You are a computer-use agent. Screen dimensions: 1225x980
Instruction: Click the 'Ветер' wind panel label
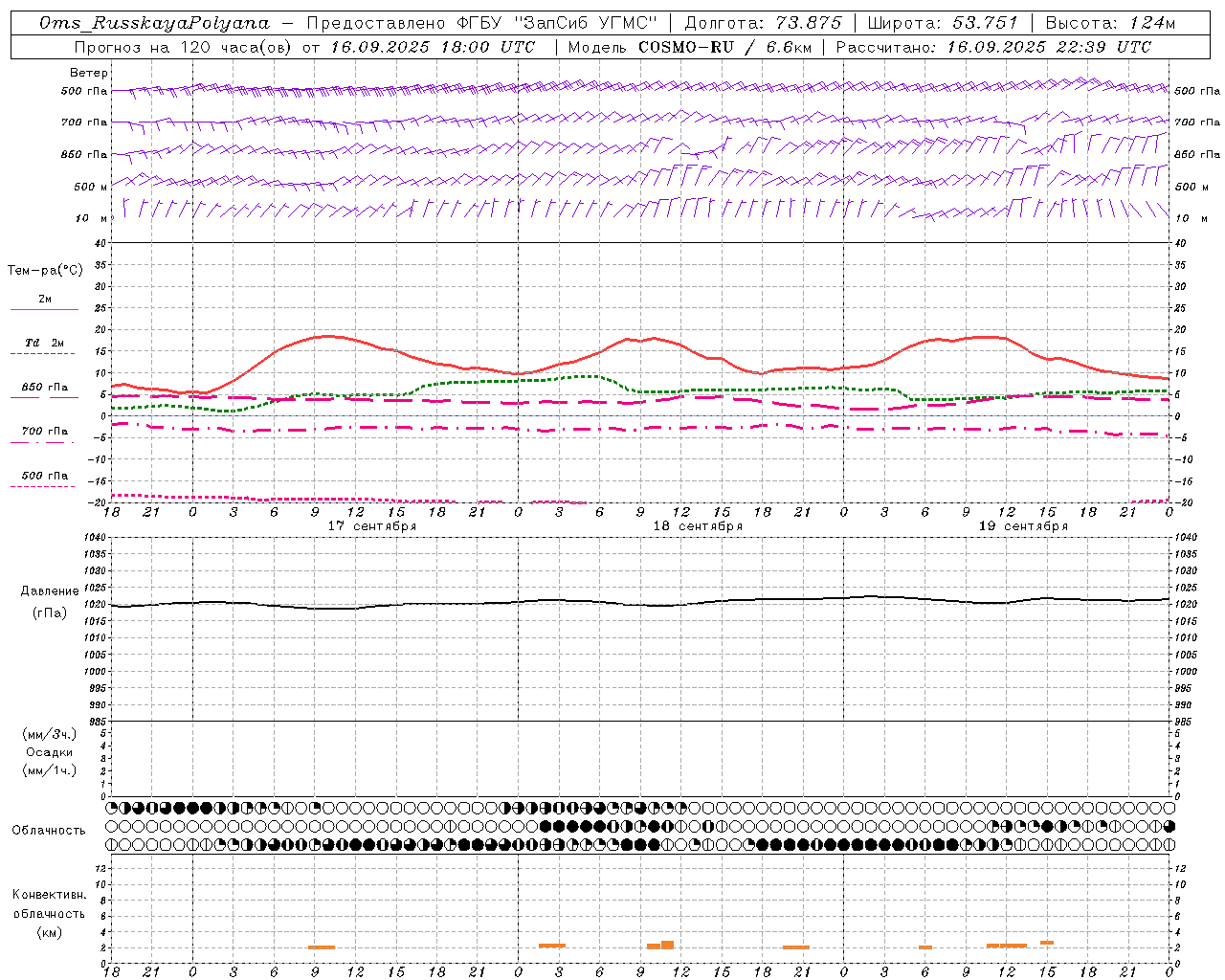pos(89,73)
